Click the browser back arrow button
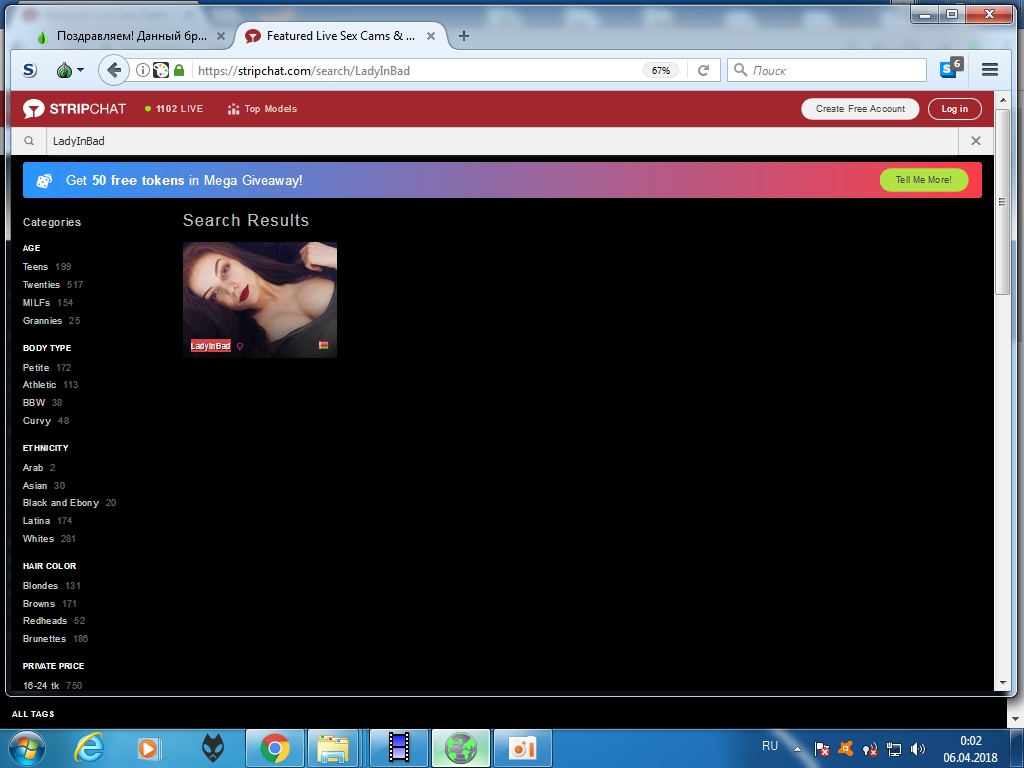The width and height of the screenshot is (1024, 768). click(x=114, y=70)
